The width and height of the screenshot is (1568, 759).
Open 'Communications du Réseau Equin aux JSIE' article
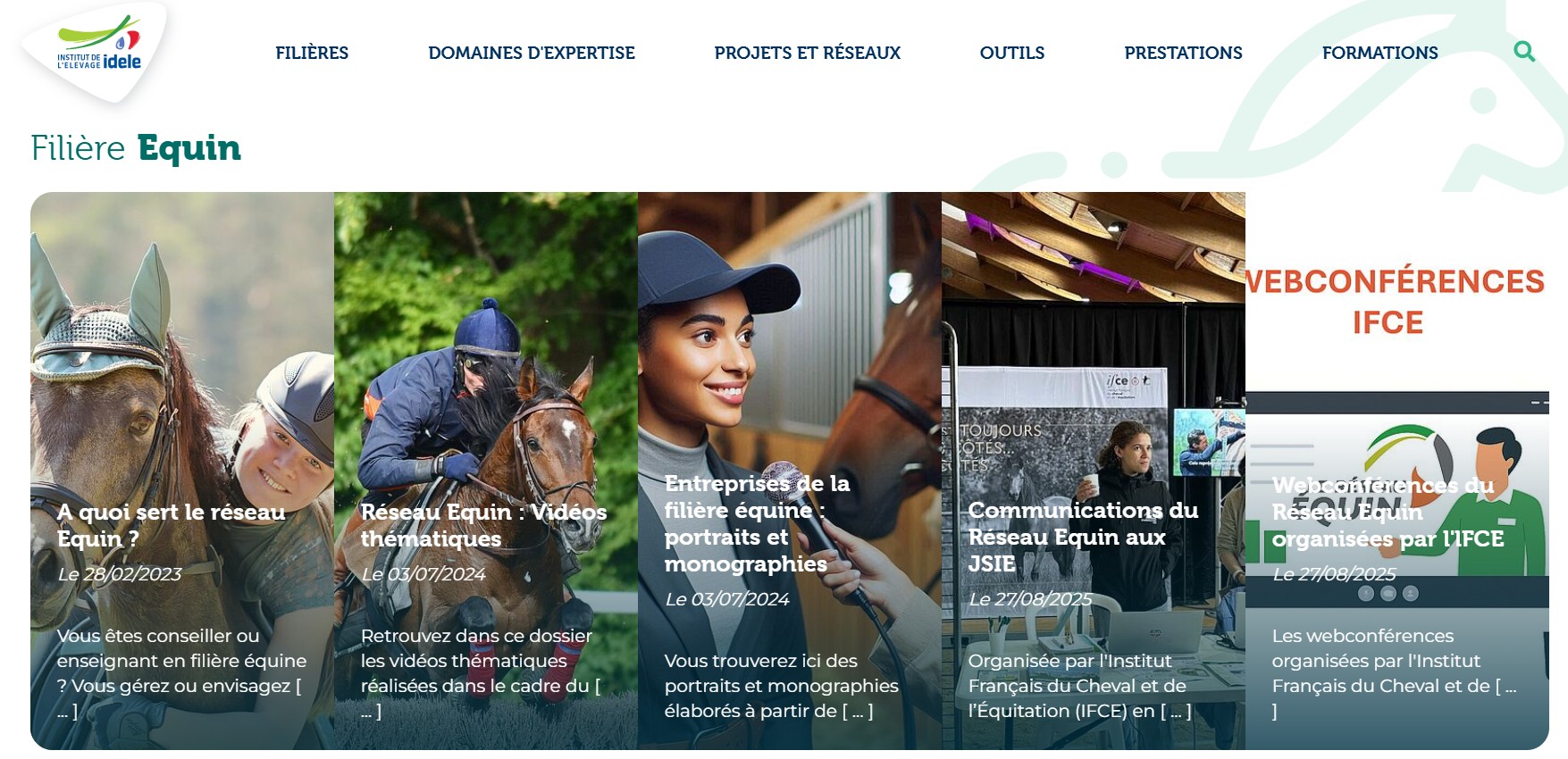click(1083, 537)
